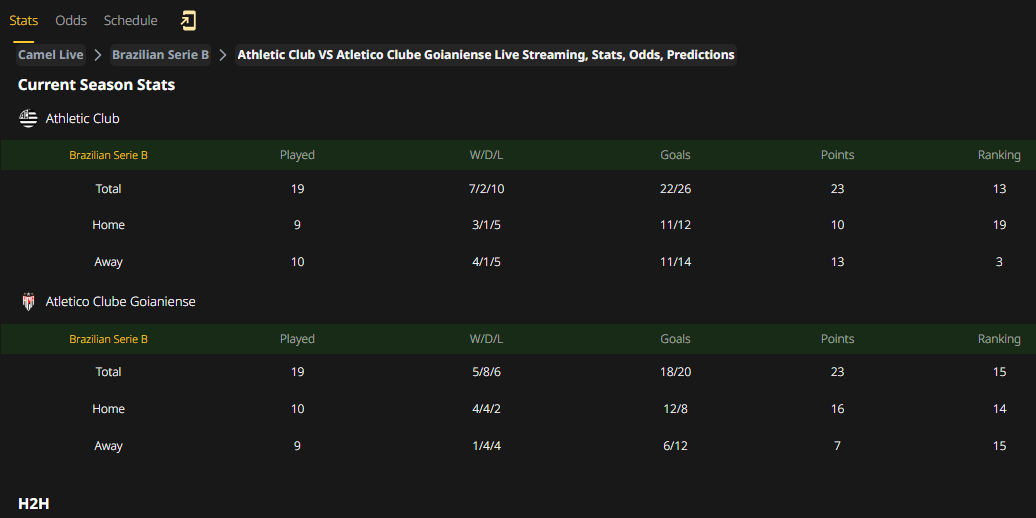Viewport: 1036px width, 518px height.
Task: Click the breadcrumb chevron after Brazilian Serie B
Action: pos(223,55)
